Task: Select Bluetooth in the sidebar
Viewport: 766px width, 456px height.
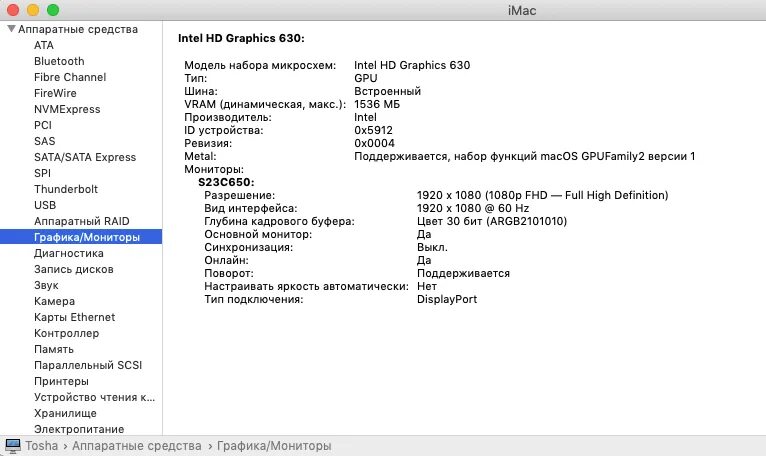Action: 59,61
